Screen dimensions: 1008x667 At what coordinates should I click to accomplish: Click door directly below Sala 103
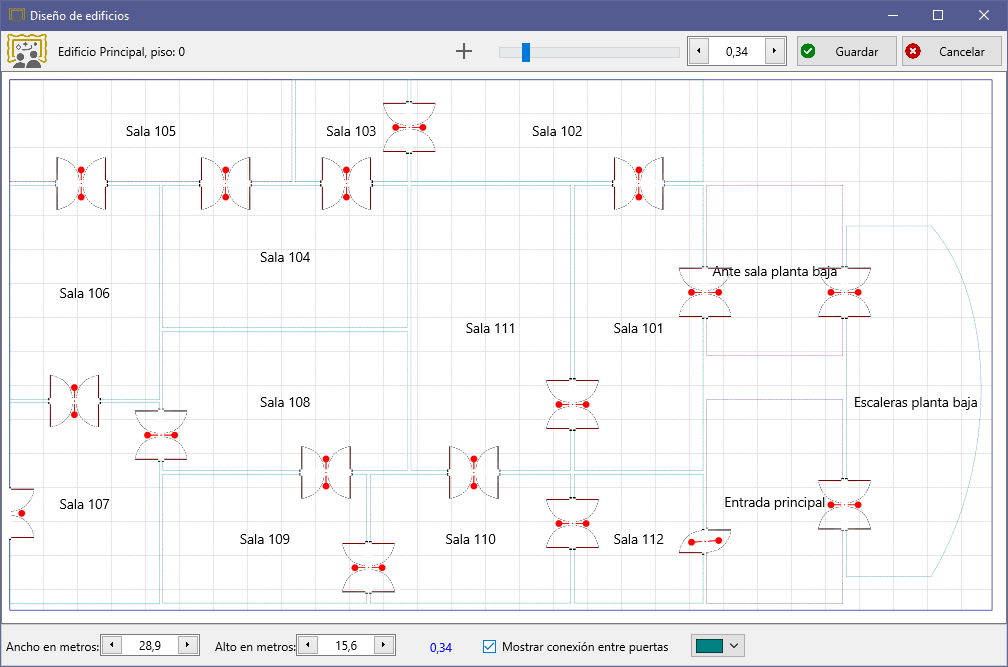tap(346, 183)
